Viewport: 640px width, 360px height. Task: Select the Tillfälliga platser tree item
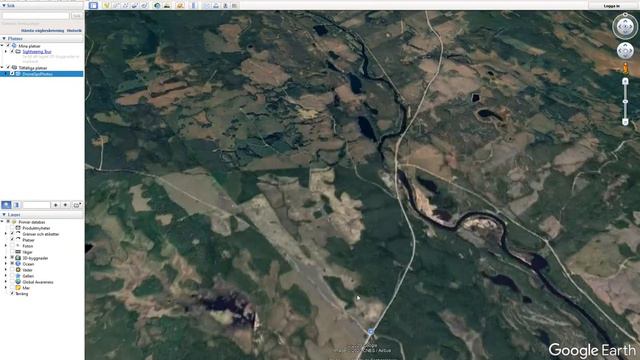(33, 68)
